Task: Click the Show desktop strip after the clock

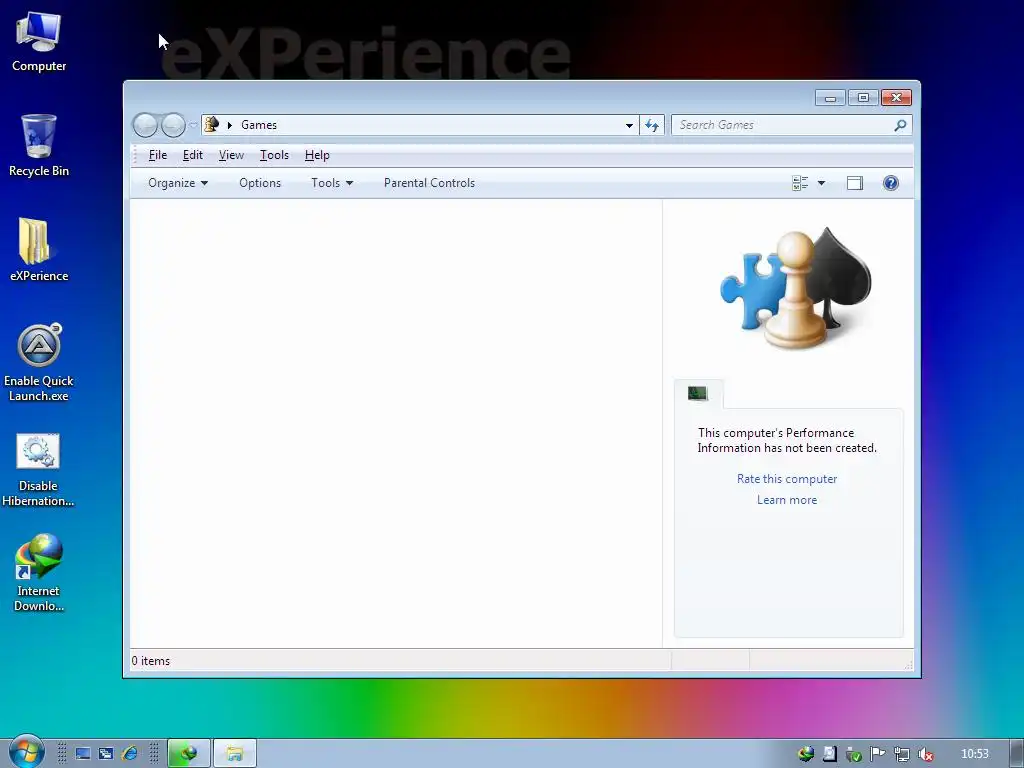Action: [x=1016, y=754]
